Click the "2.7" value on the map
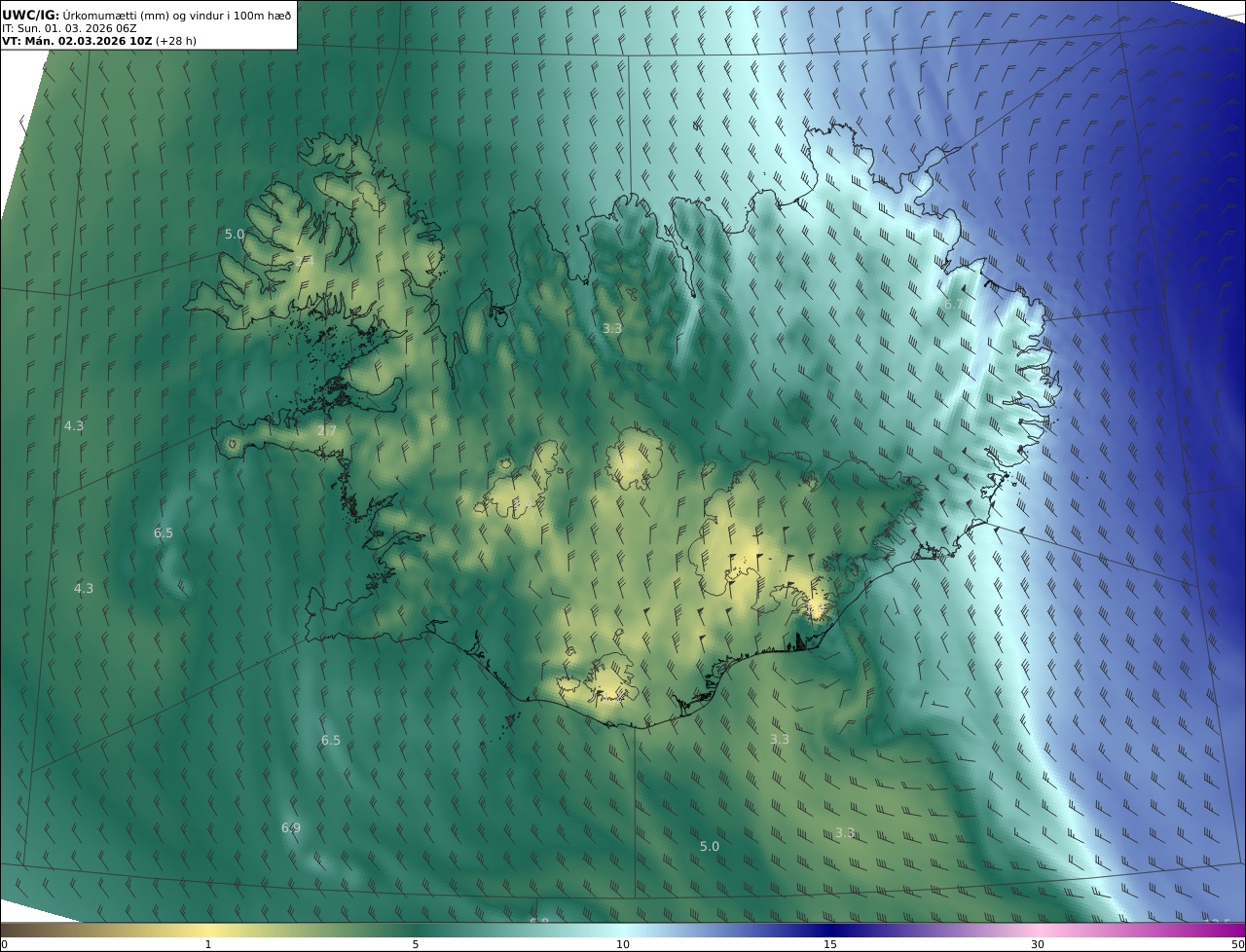 pos(326,431)
